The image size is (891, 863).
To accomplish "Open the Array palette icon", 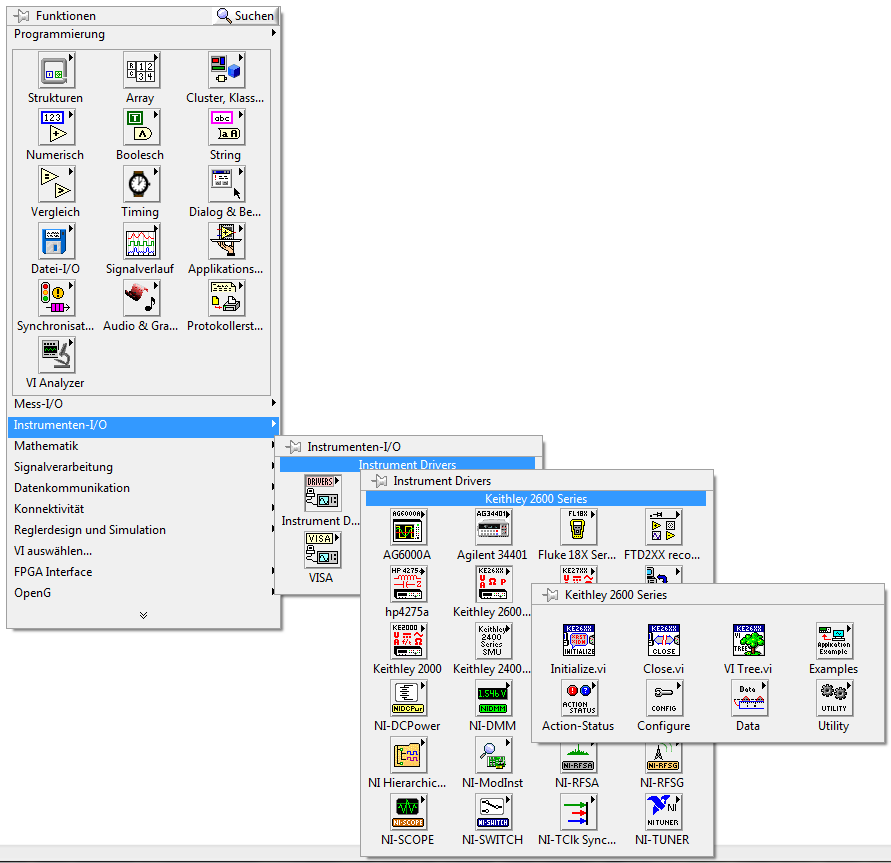I will tap(141, 70).
